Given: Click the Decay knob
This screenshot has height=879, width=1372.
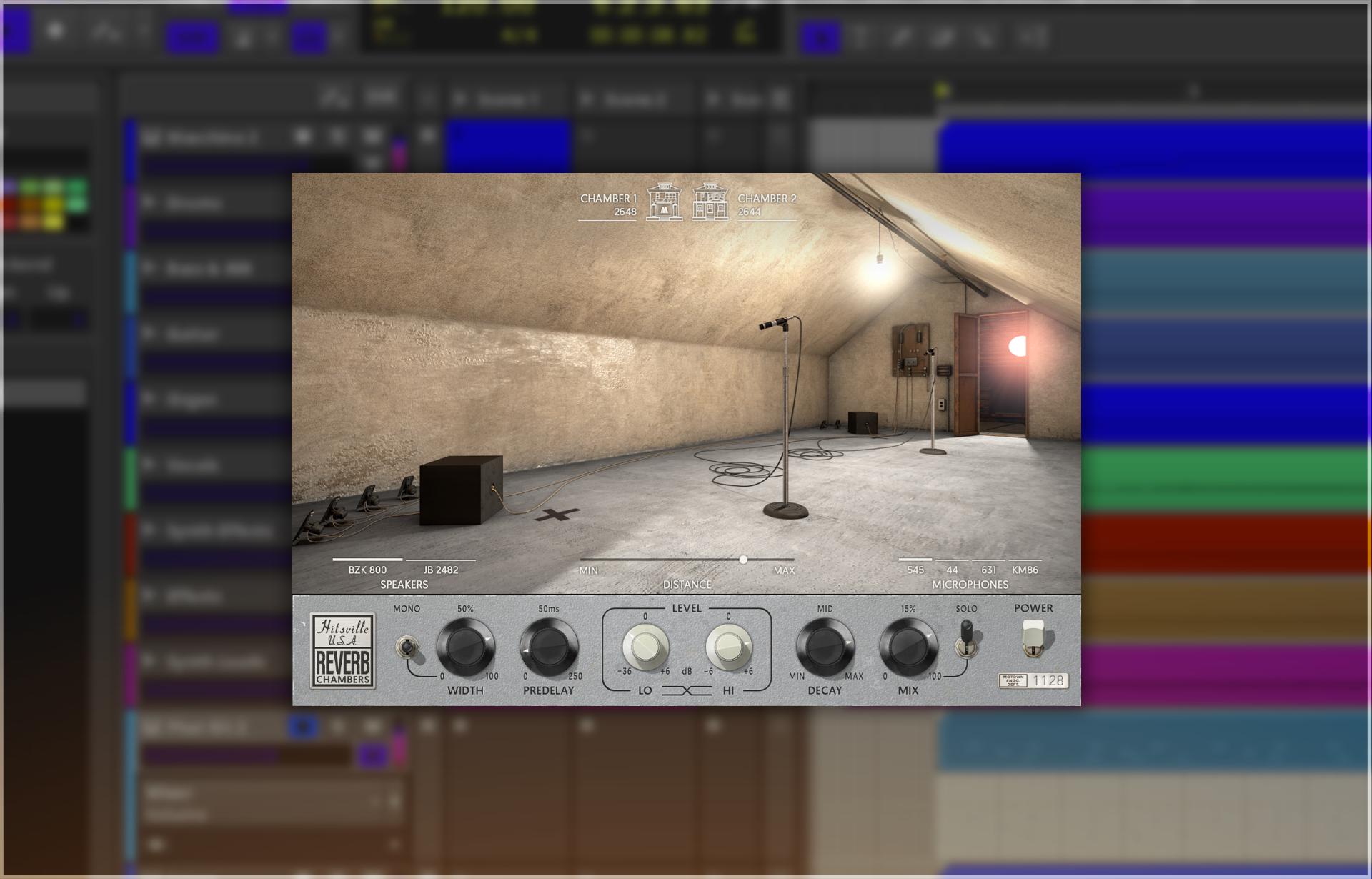Looking at the screenshot, I should coord(825,647).
